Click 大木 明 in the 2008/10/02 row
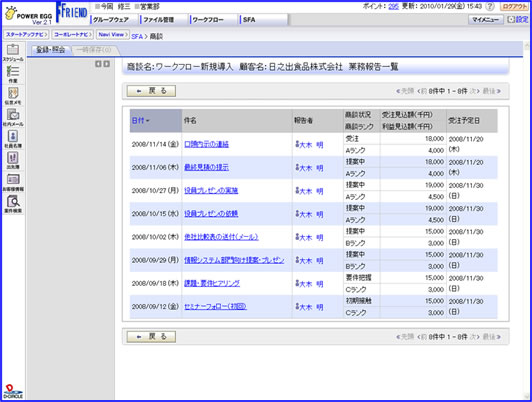This screenshot has height=402, width=532. click(311, 237)
